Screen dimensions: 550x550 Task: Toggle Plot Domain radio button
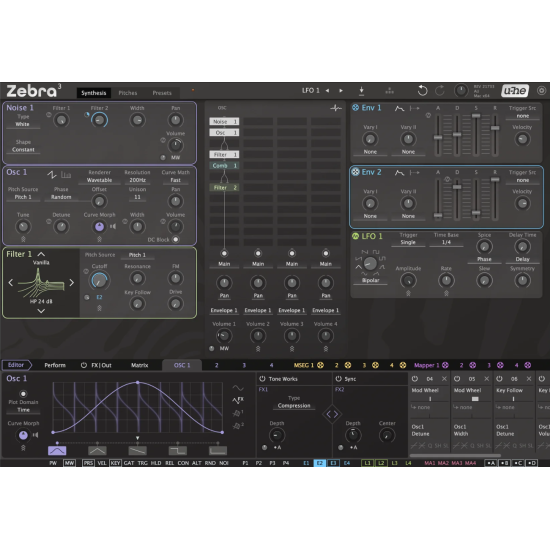point(23,394)
